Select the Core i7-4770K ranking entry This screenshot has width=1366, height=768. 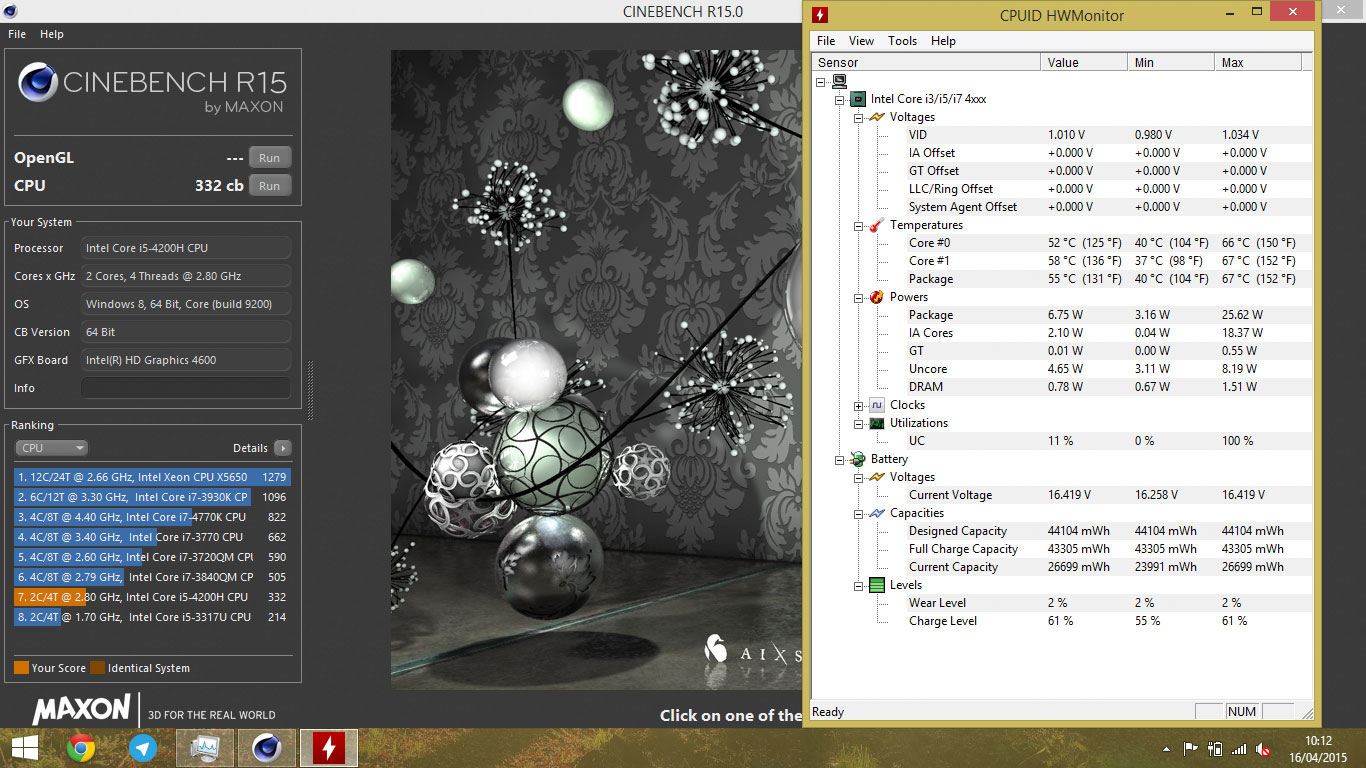151,517
